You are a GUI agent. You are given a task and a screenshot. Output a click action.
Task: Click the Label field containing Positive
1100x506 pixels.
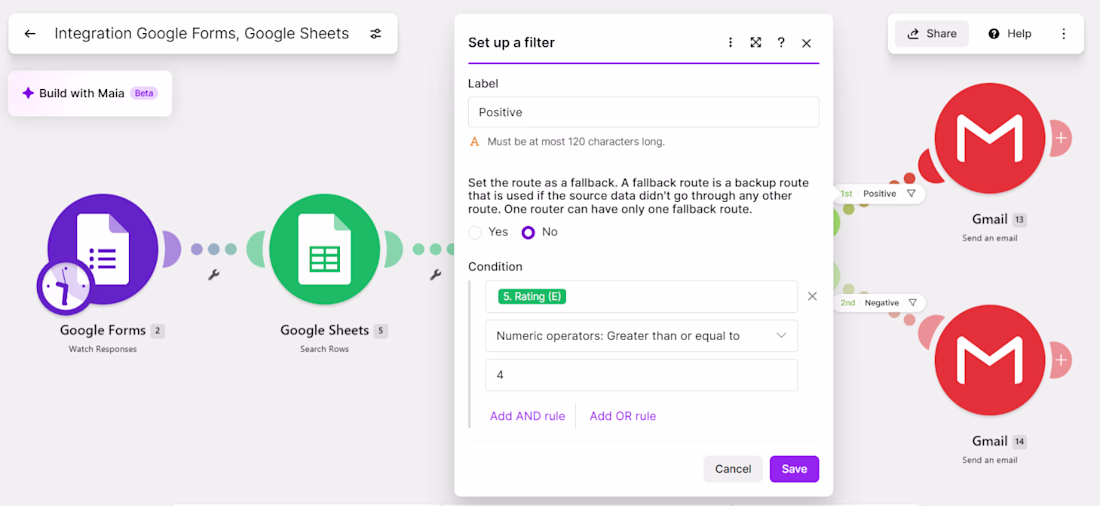click(643, 112)
